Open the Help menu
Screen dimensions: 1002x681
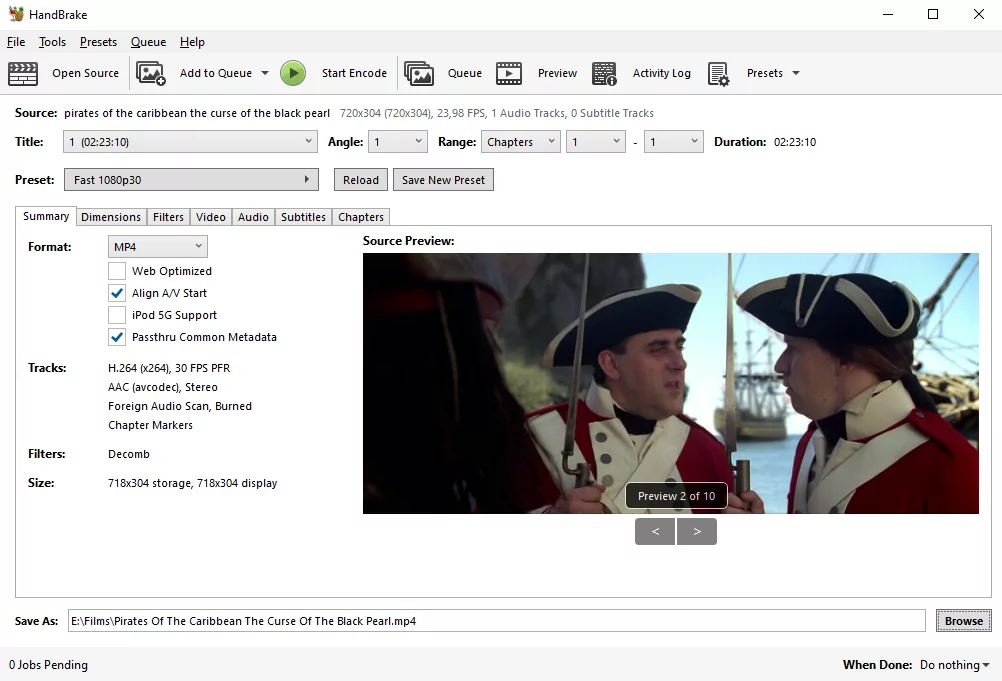pos(192,42)
